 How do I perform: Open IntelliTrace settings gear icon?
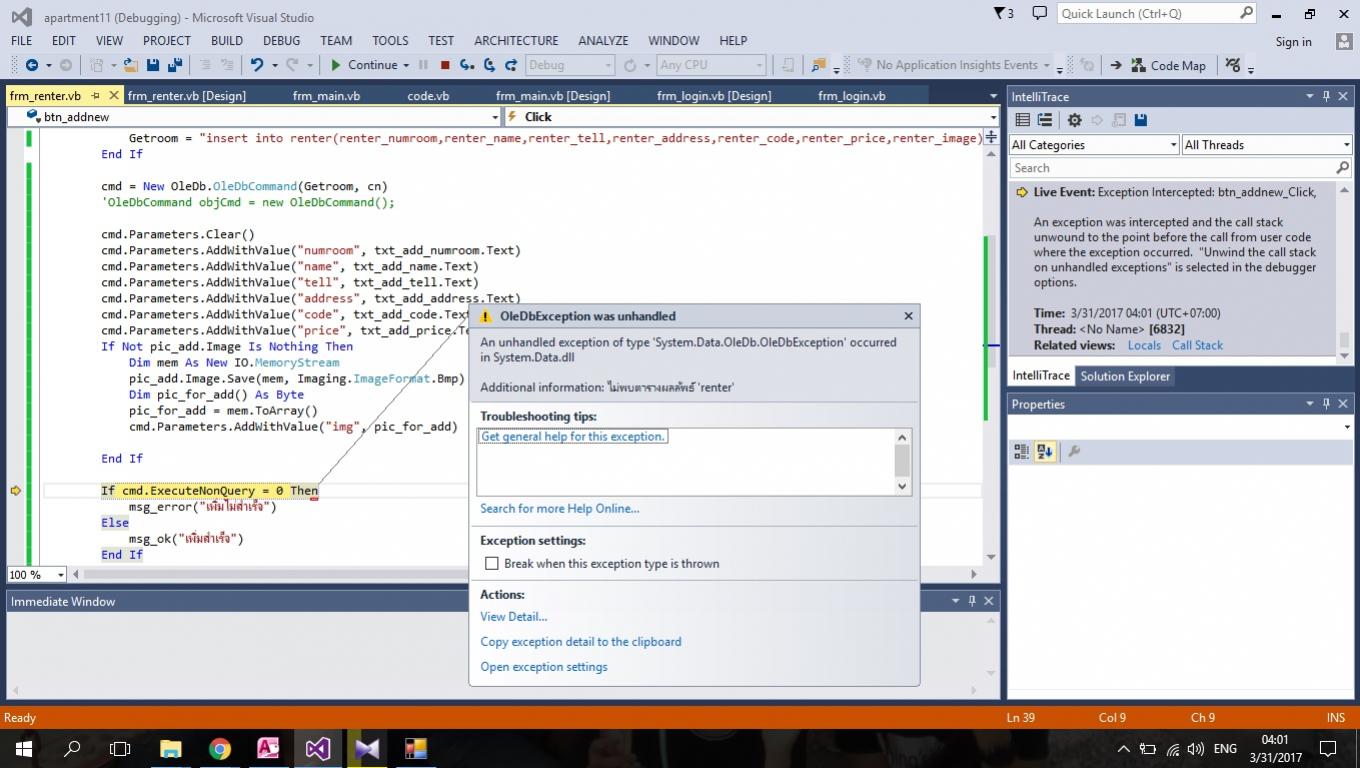tap(1074, 120)
